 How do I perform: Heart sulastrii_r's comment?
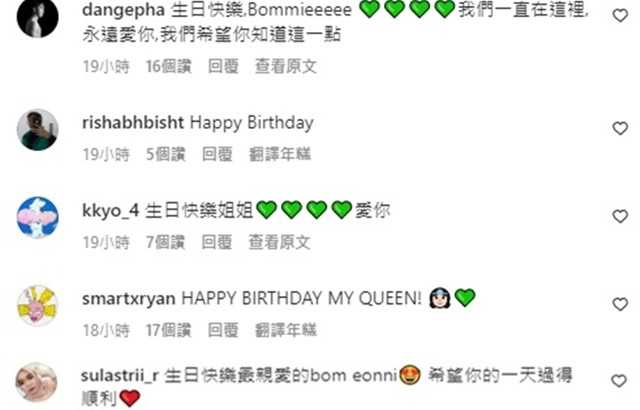pos(619,381)
